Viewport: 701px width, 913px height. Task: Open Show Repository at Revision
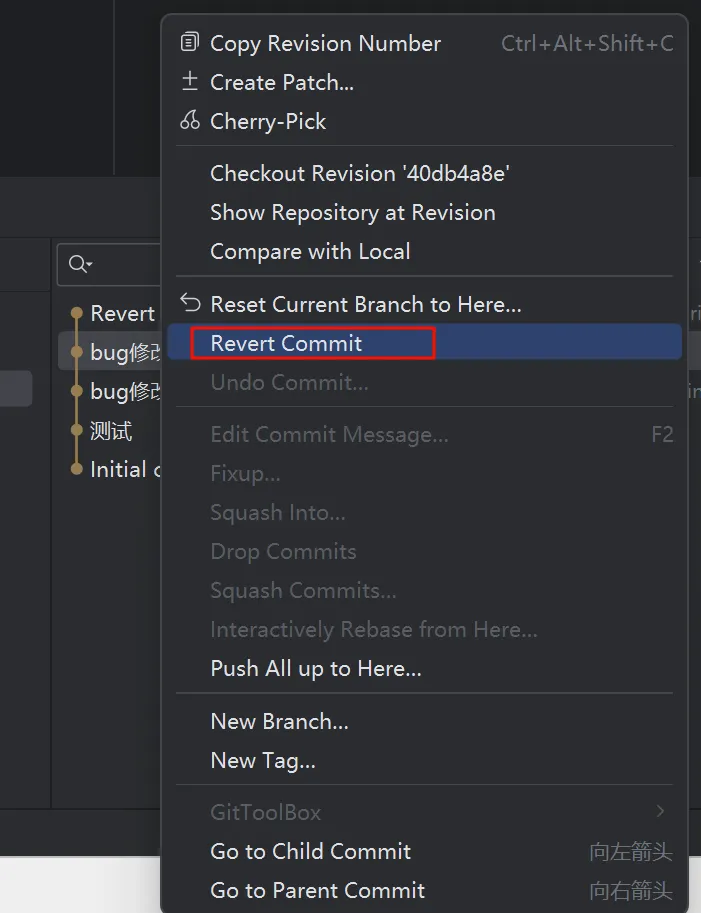coord(352,212)
